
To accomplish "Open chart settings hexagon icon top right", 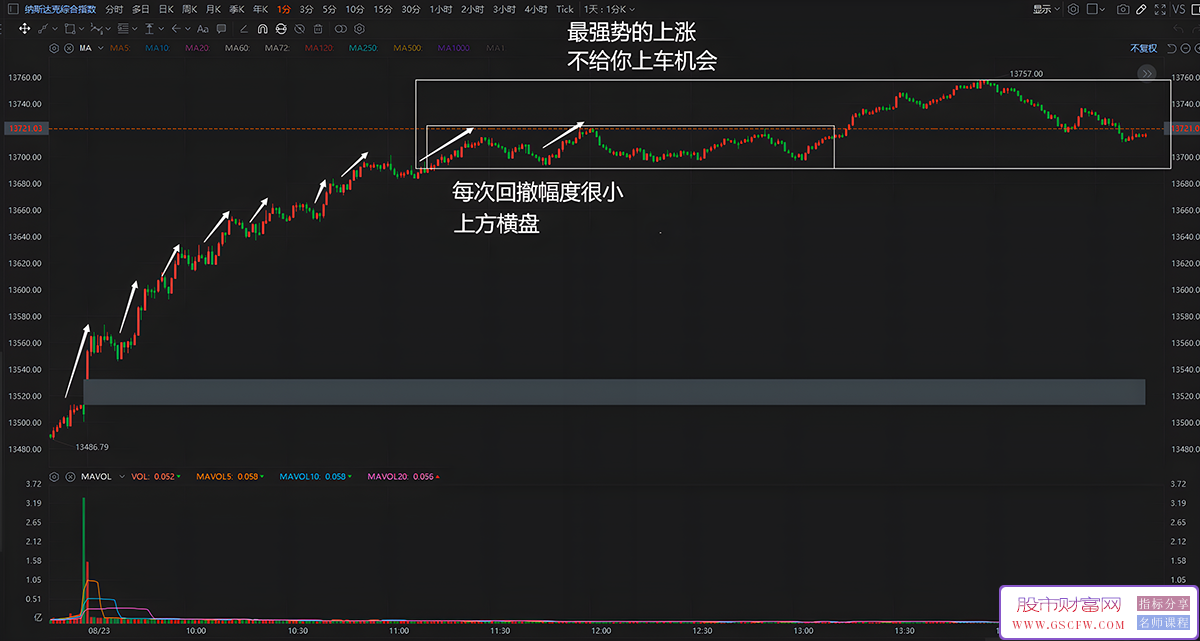I will pos(1073,9).
